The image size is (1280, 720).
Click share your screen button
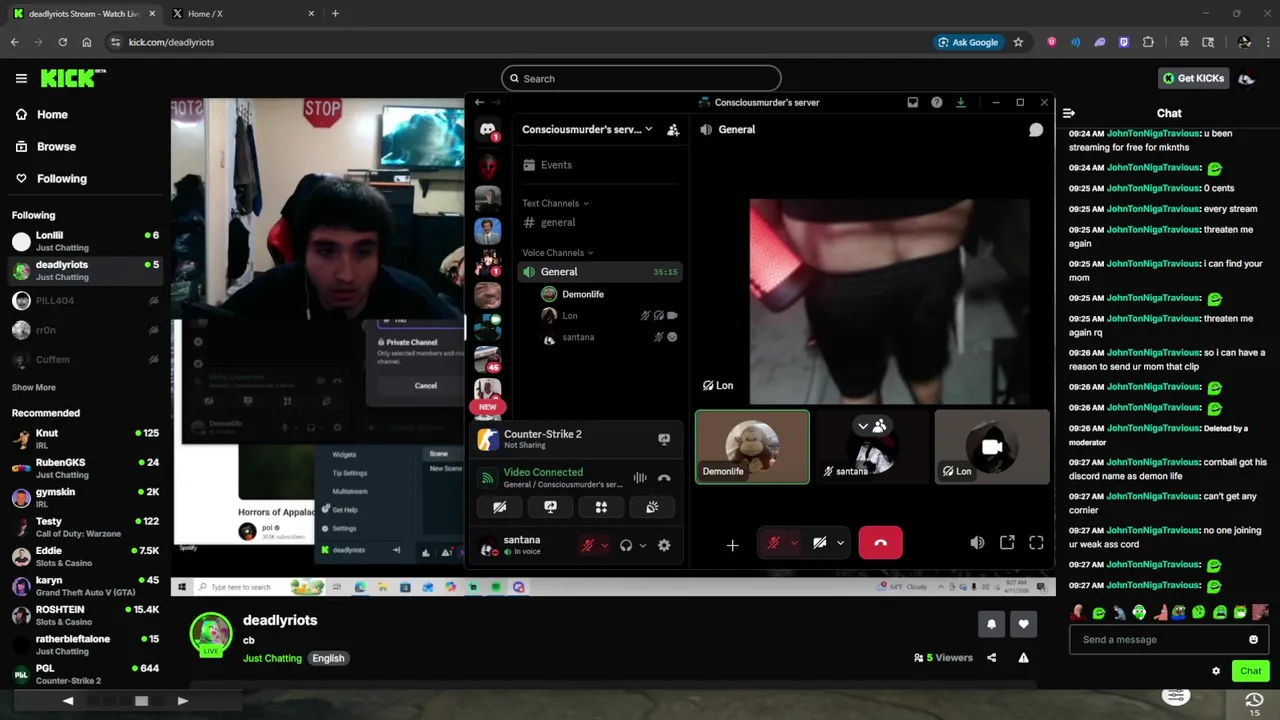(x=550, y=507)
